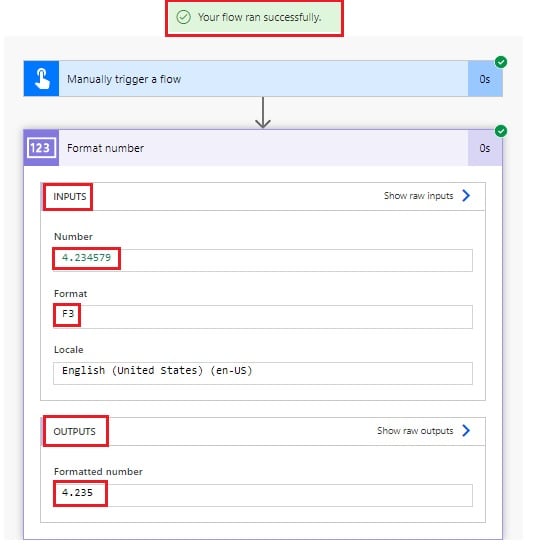
Task: Click the 0s duration on Format number step
Action: [485, 148]
